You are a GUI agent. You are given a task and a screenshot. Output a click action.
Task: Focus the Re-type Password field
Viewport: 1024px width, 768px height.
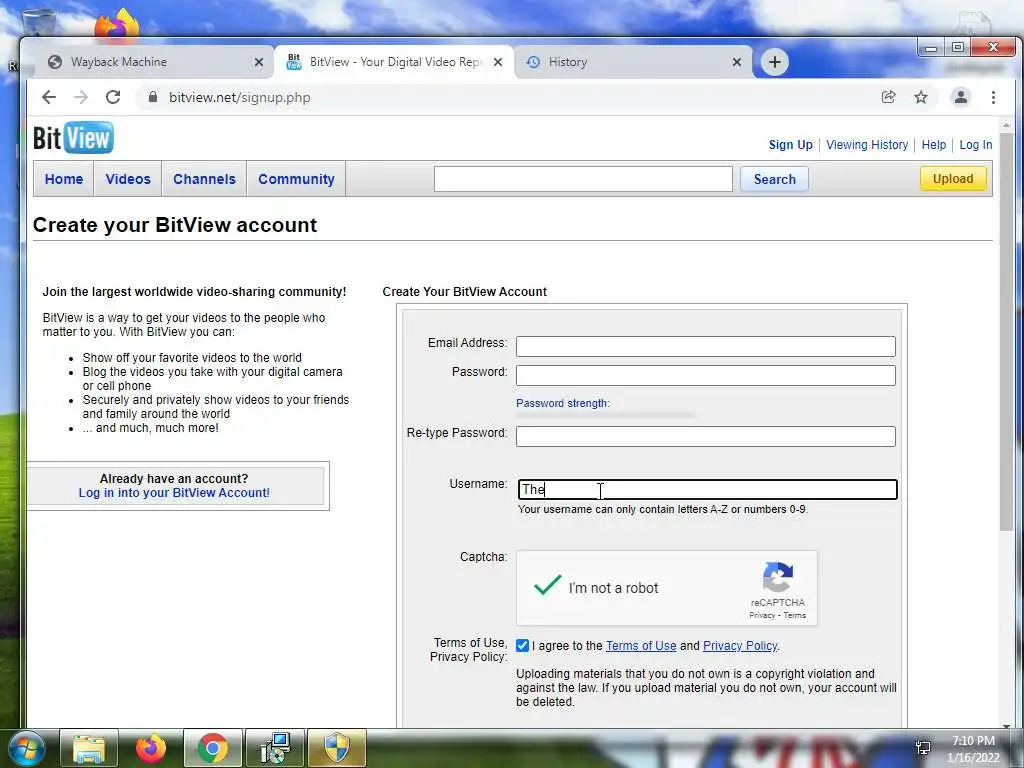(705, 436)
